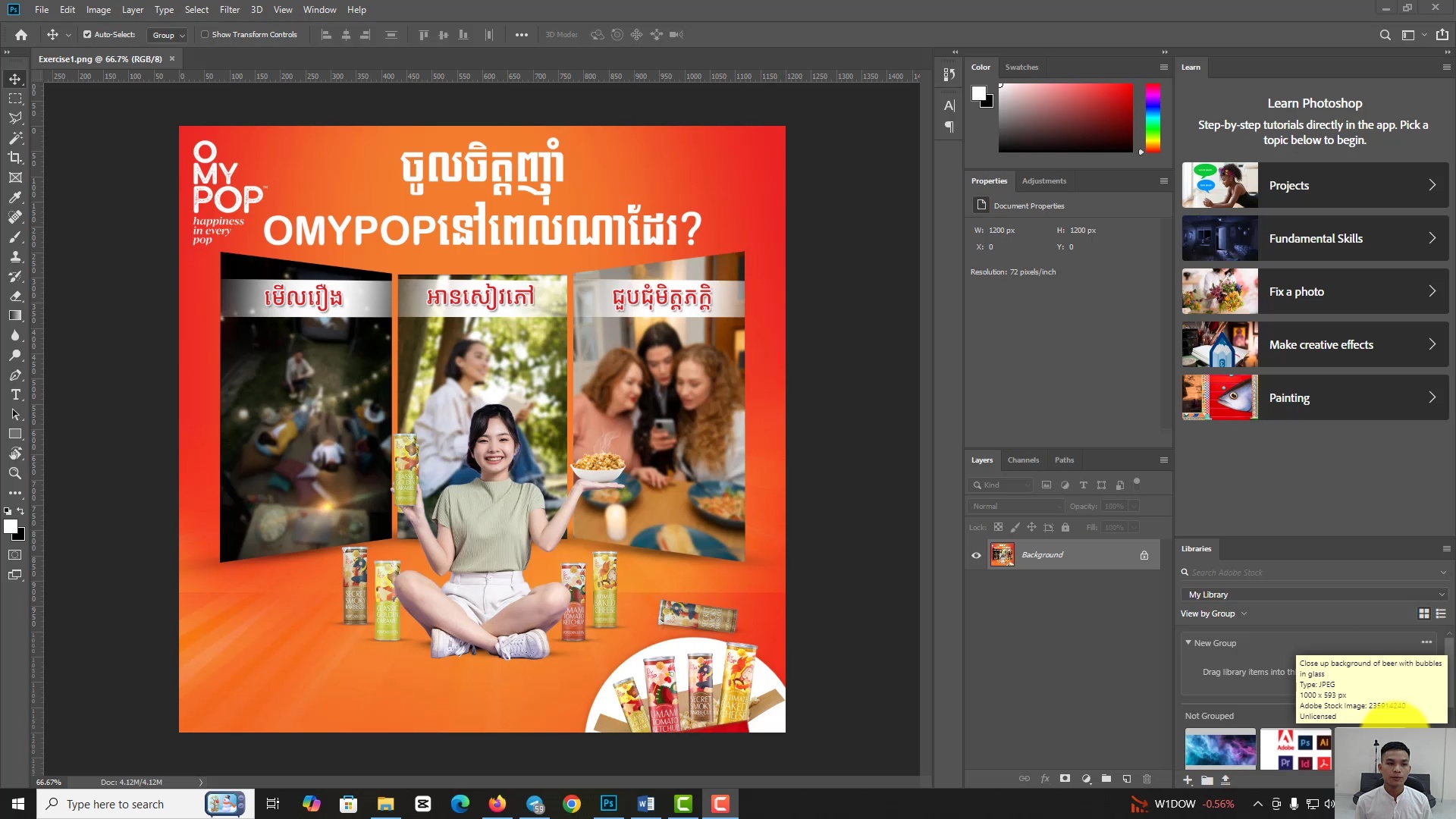Toggle Lock transparent pixels
The height and width of the screenshot is (819, 1456).
pyautogui.click(x=998, y=527)
